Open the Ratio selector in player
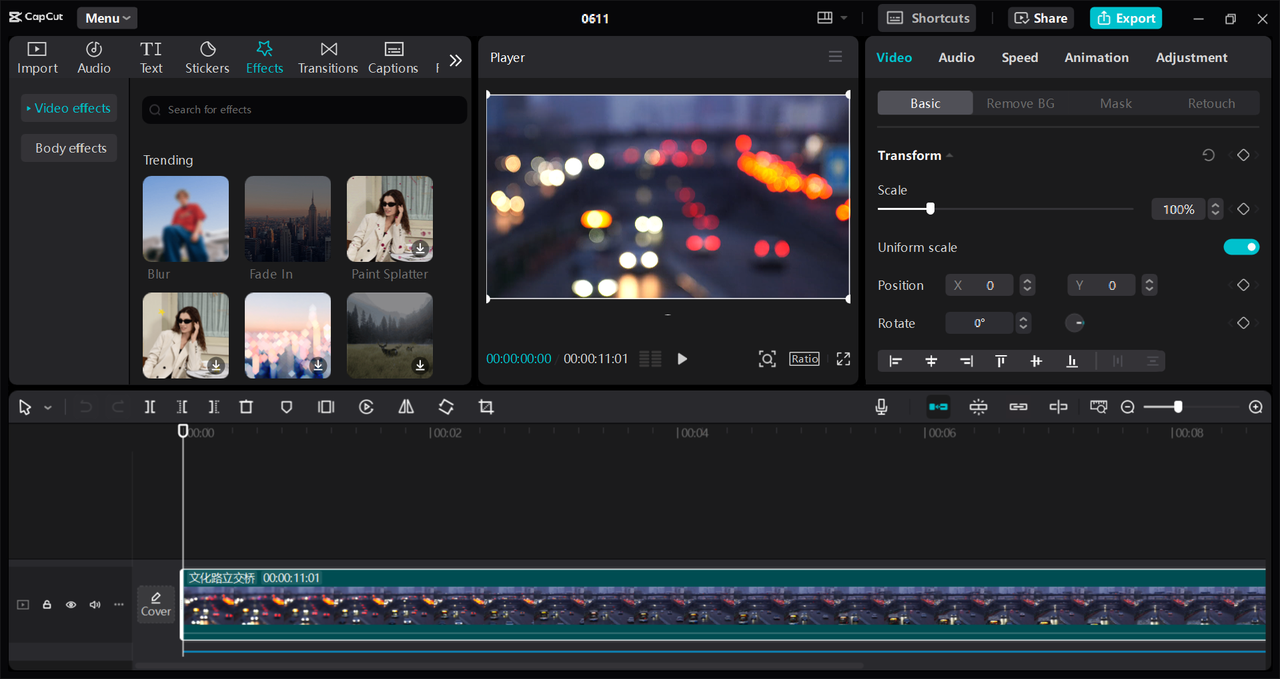This screenshot has width=1280, height=679. click(x=804, y=358)
